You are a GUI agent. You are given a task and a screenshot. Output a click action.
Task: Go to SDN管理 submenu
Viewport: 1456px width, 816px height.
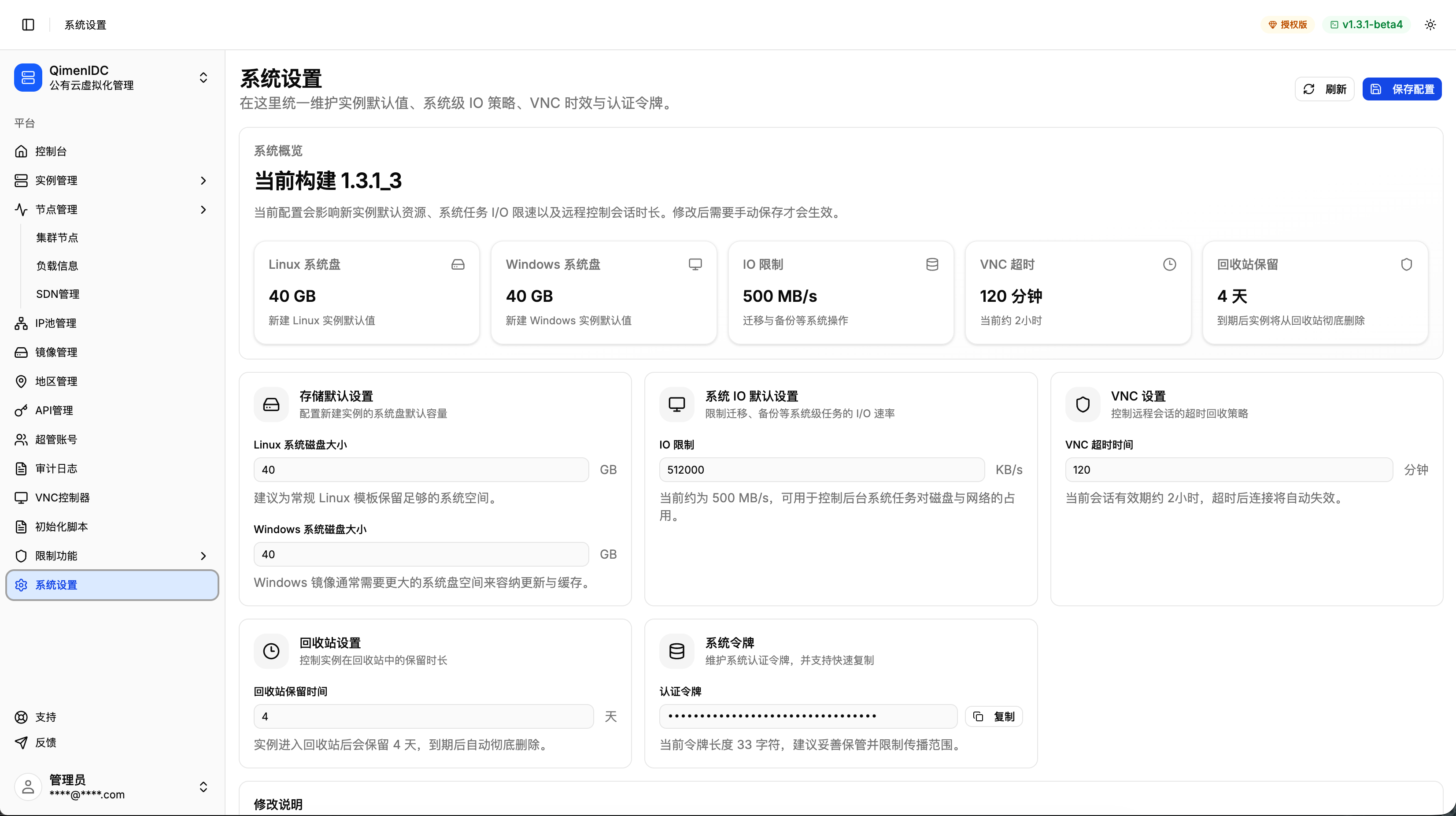[x=58, y=294]
